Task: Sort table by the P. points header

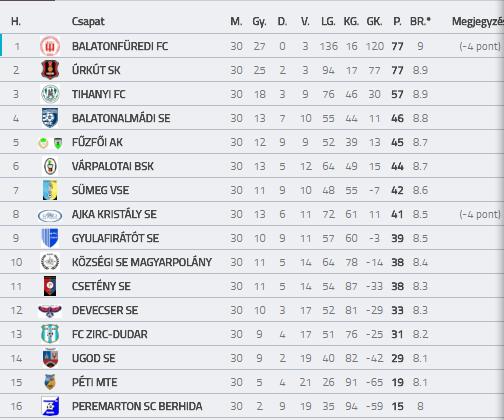Action: (397, 21)
